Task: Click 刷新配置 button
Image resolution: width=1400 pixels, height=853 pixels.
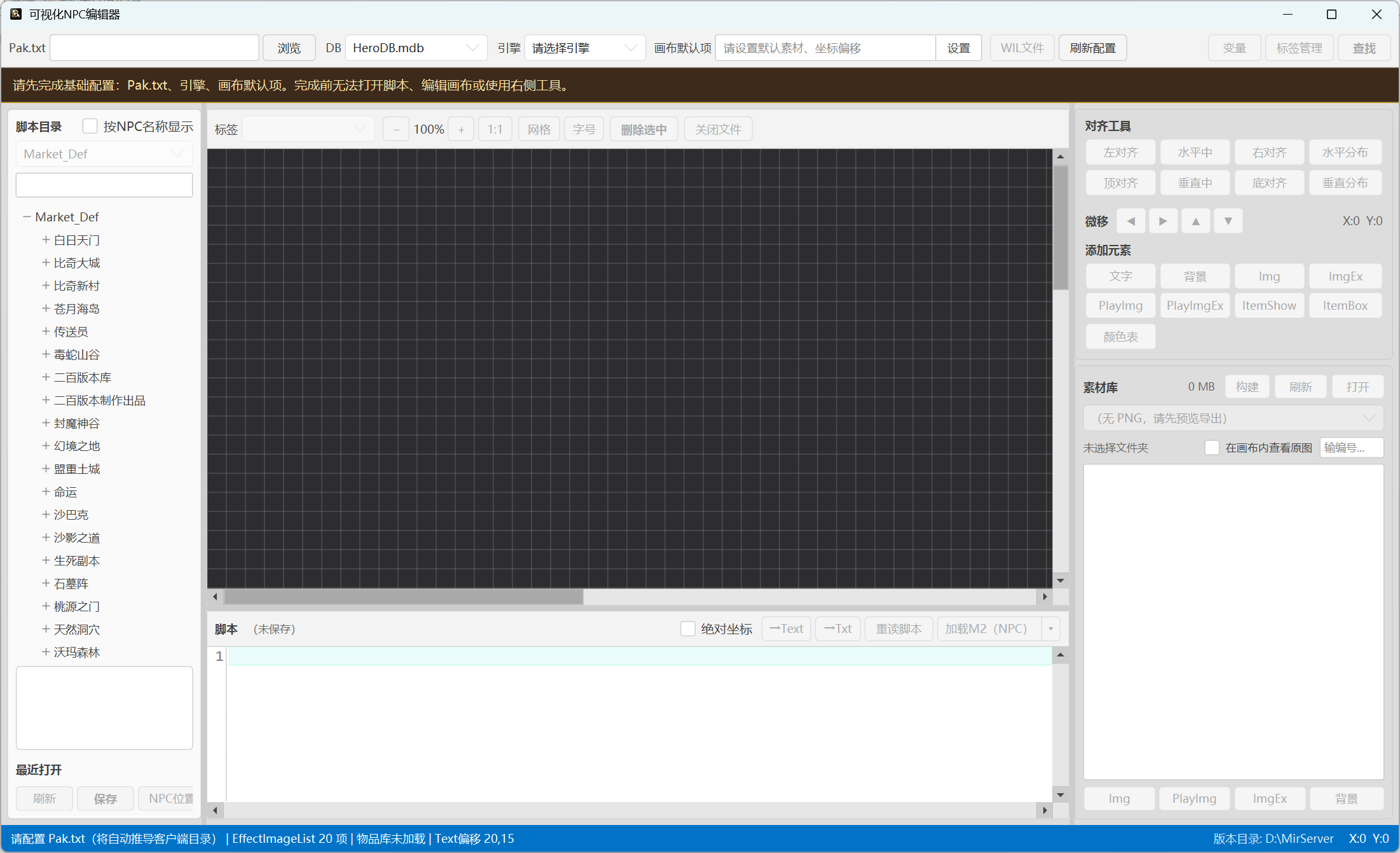Action: (x=1092, y=48)
